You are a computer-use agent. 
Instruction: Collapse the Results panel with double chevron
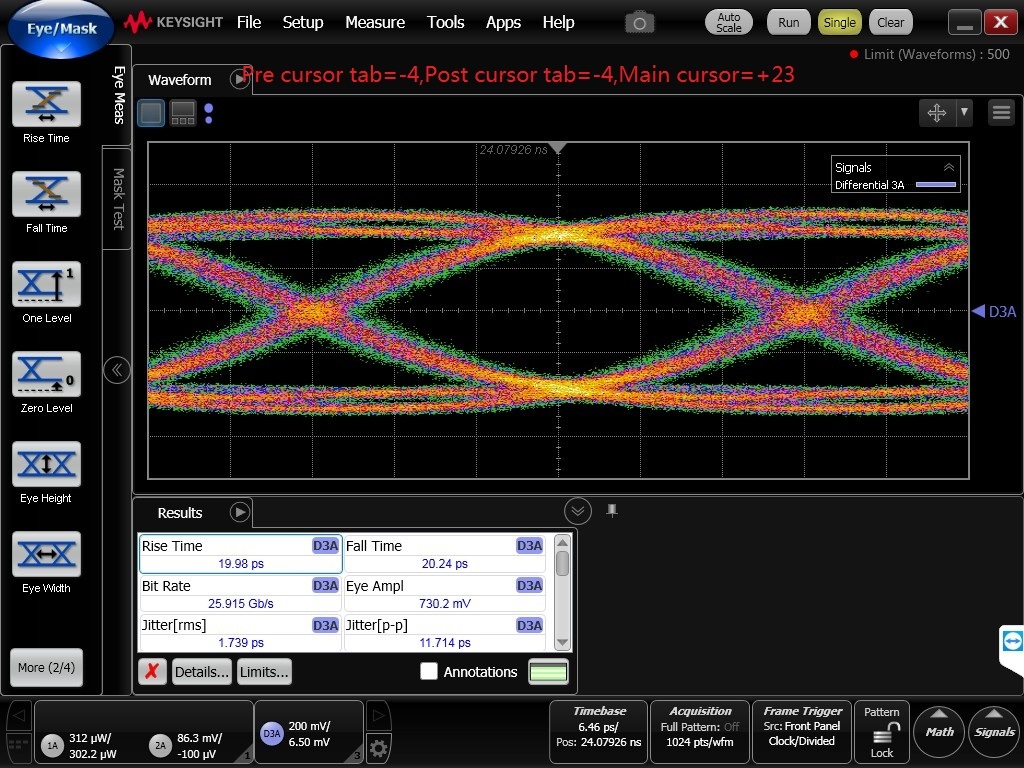click(578, 512)
